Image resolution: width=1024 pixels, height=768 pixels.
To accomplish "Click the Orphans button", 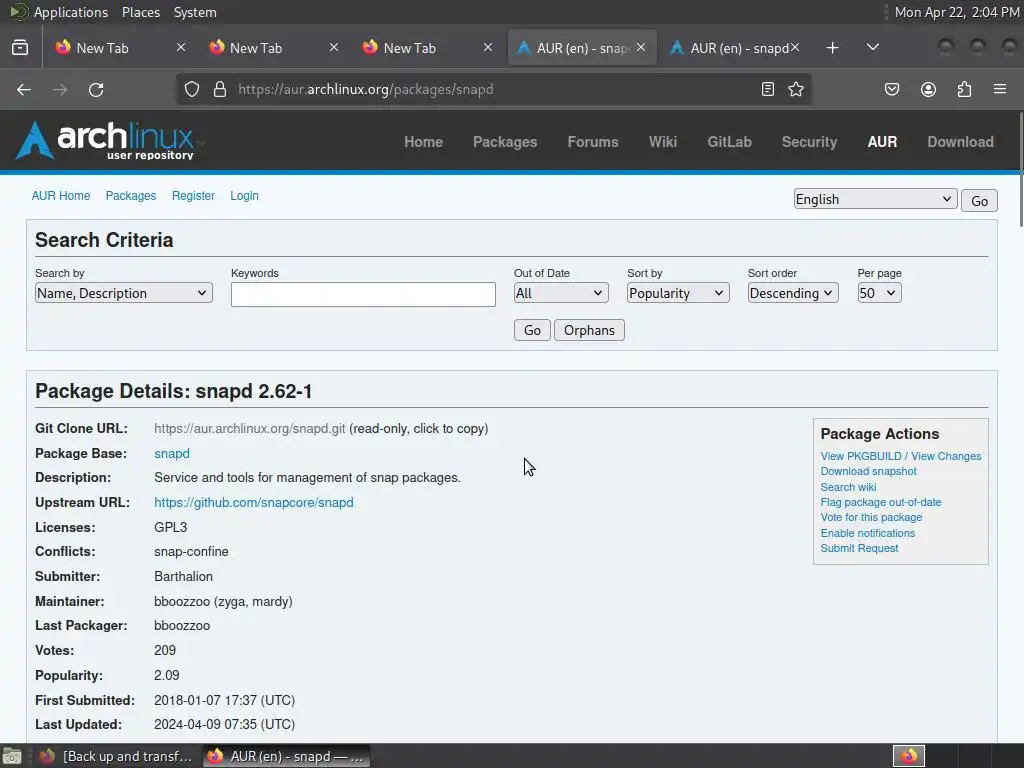I will [x=589, y=330].
